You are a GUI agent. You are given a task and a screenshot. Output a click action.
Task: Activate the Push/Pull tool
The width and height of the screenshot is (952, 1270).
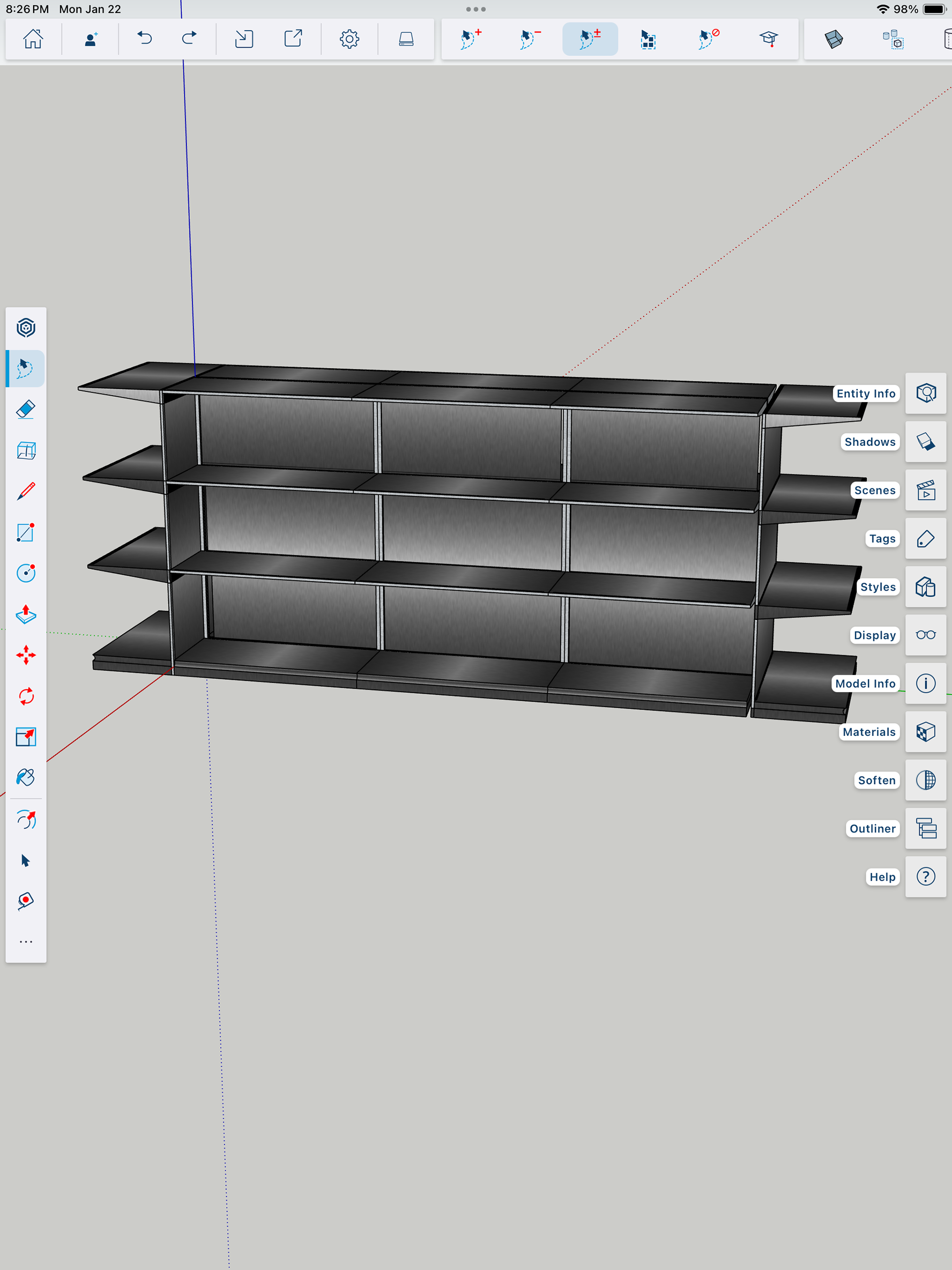[x=26, y=614]
